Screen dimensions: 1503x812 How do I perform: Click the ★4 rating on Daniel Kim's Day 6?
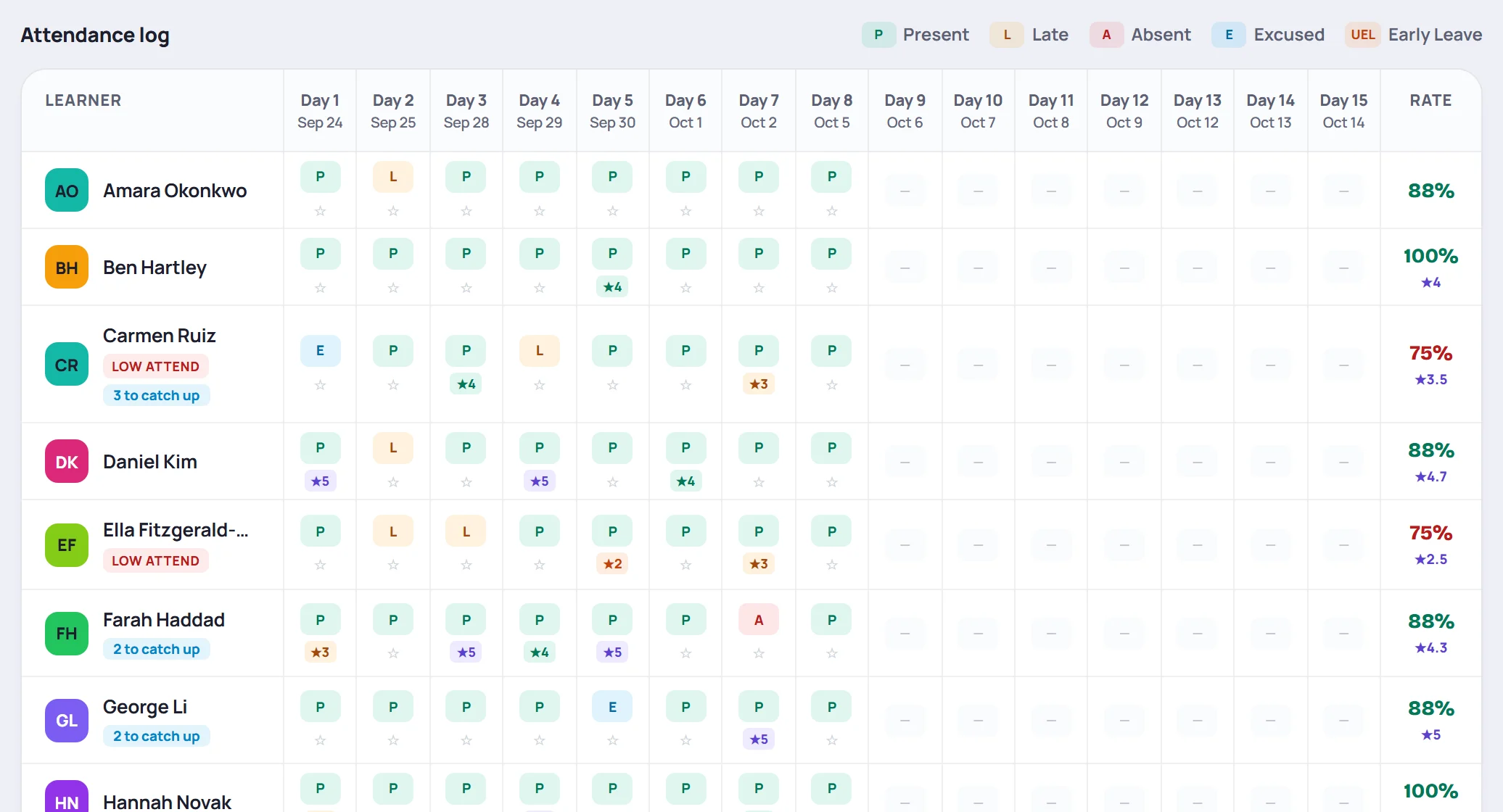(685, 481)
